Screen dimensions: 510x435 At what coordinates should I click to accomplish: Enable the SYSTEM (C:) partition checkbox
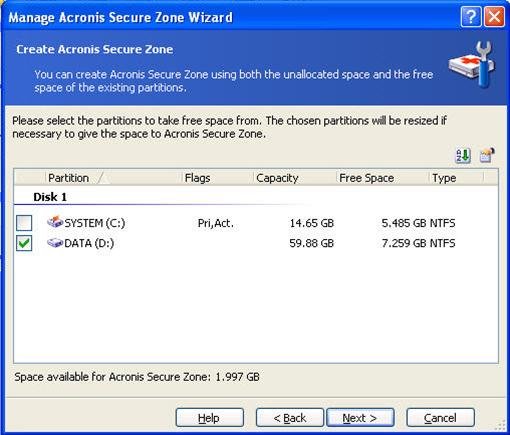[x=24, y=223]
